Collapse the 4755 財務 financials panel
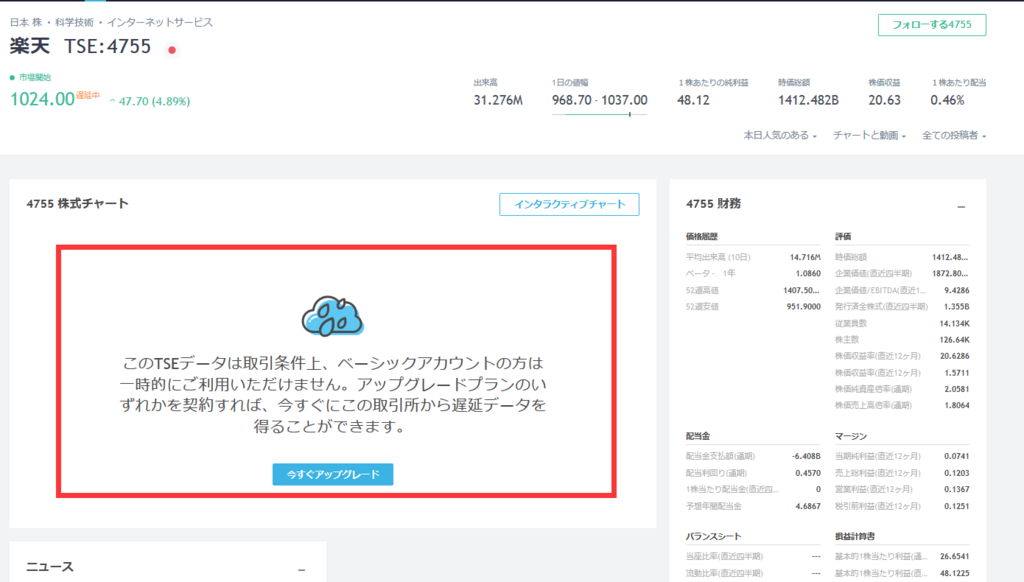 pos(961,206)
